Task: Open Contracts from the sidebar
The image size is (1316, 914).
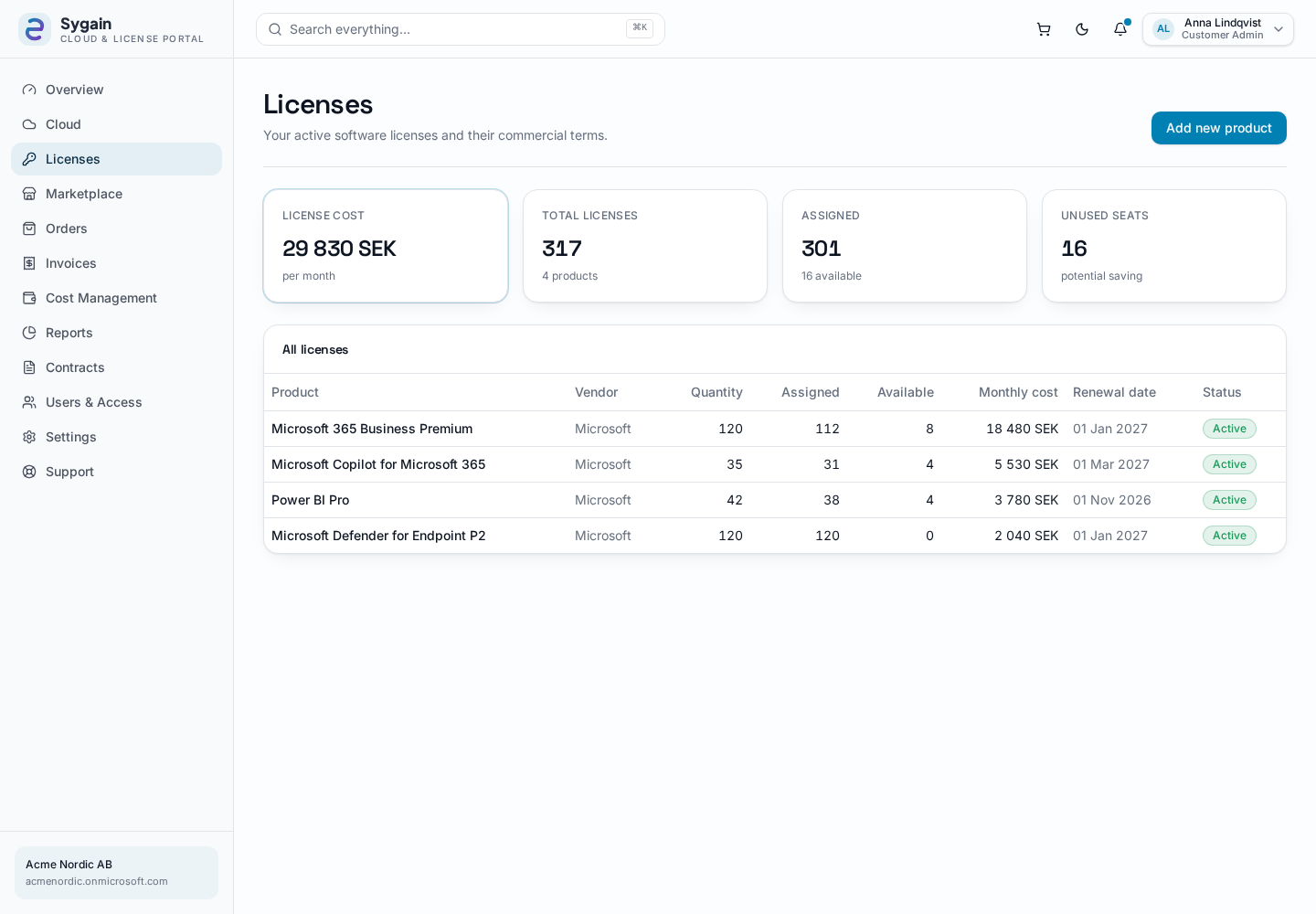Action: pyautogui.click(x=116, y=367)
